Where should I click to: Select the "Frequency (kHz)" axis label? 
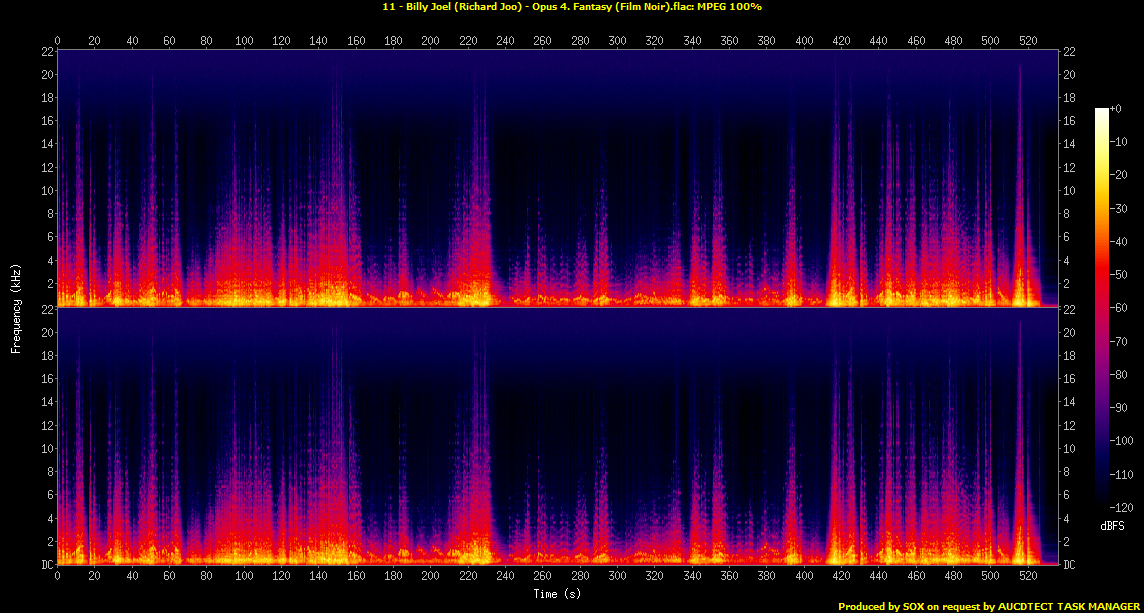point(16,306)
